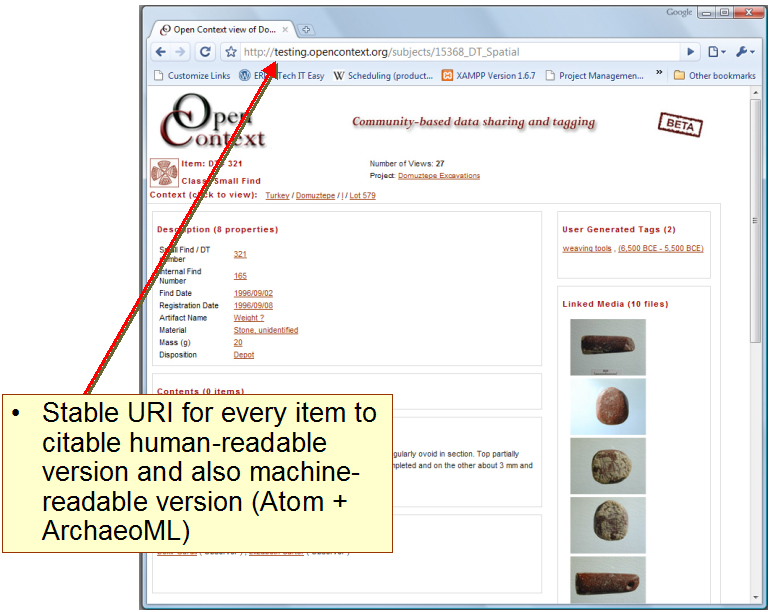Go forward with the browser forward arrow
772x612 pixels.
point(180,52)
